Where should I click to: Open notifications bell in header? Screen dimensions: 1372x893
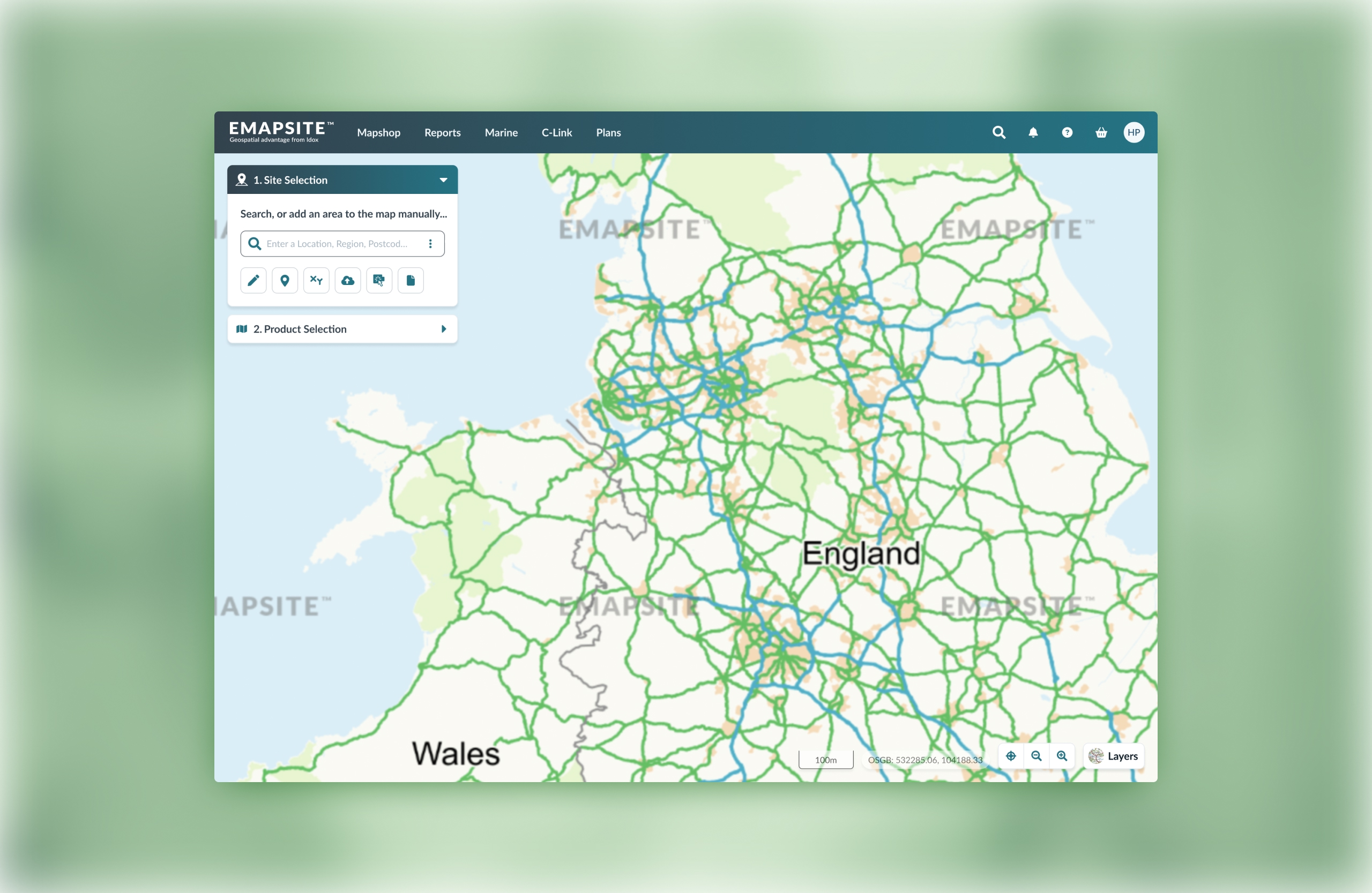(1033, 132)
